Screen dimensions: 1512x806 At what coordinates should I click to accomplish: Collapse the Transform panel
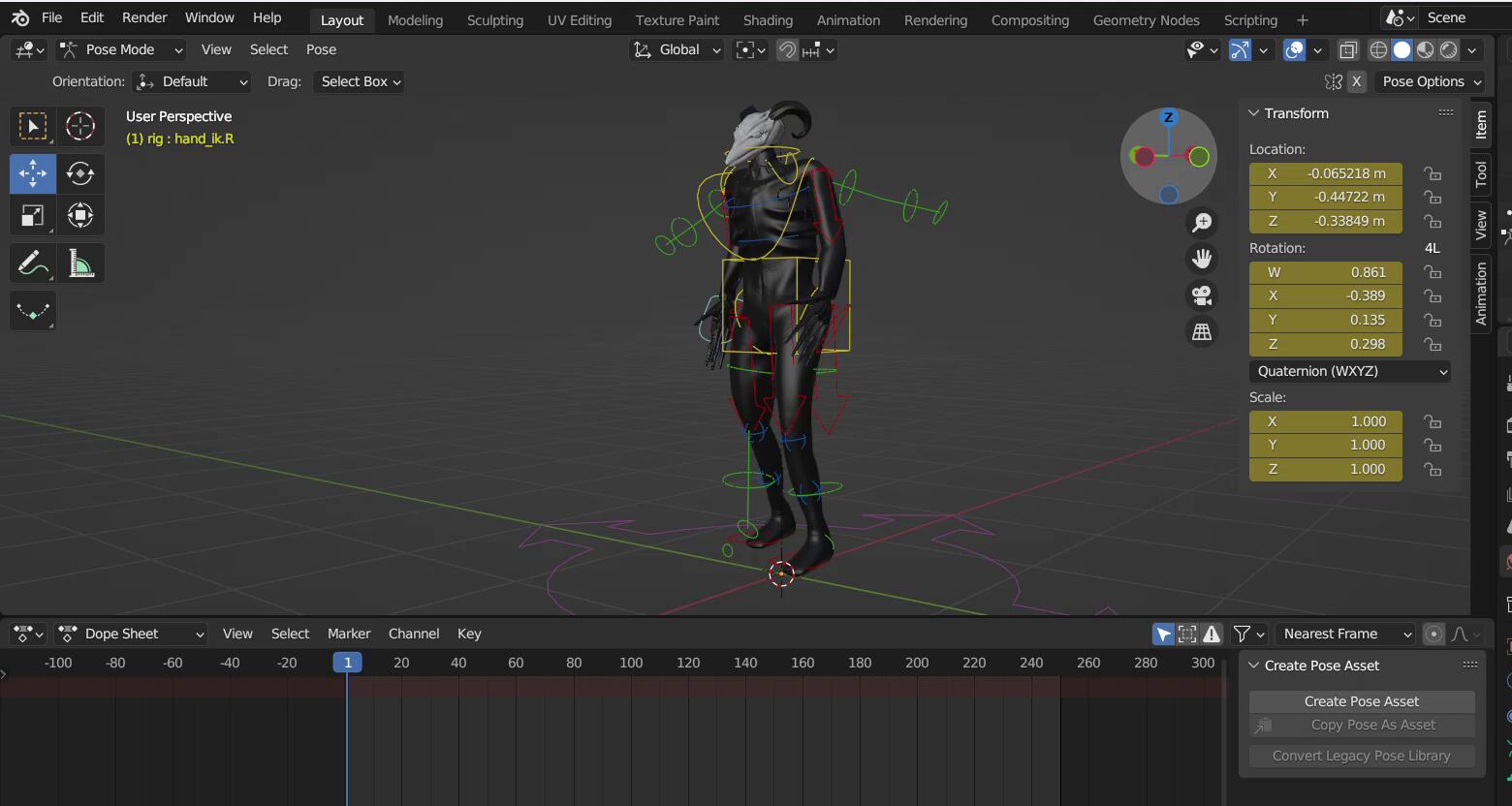(1253, 113)
